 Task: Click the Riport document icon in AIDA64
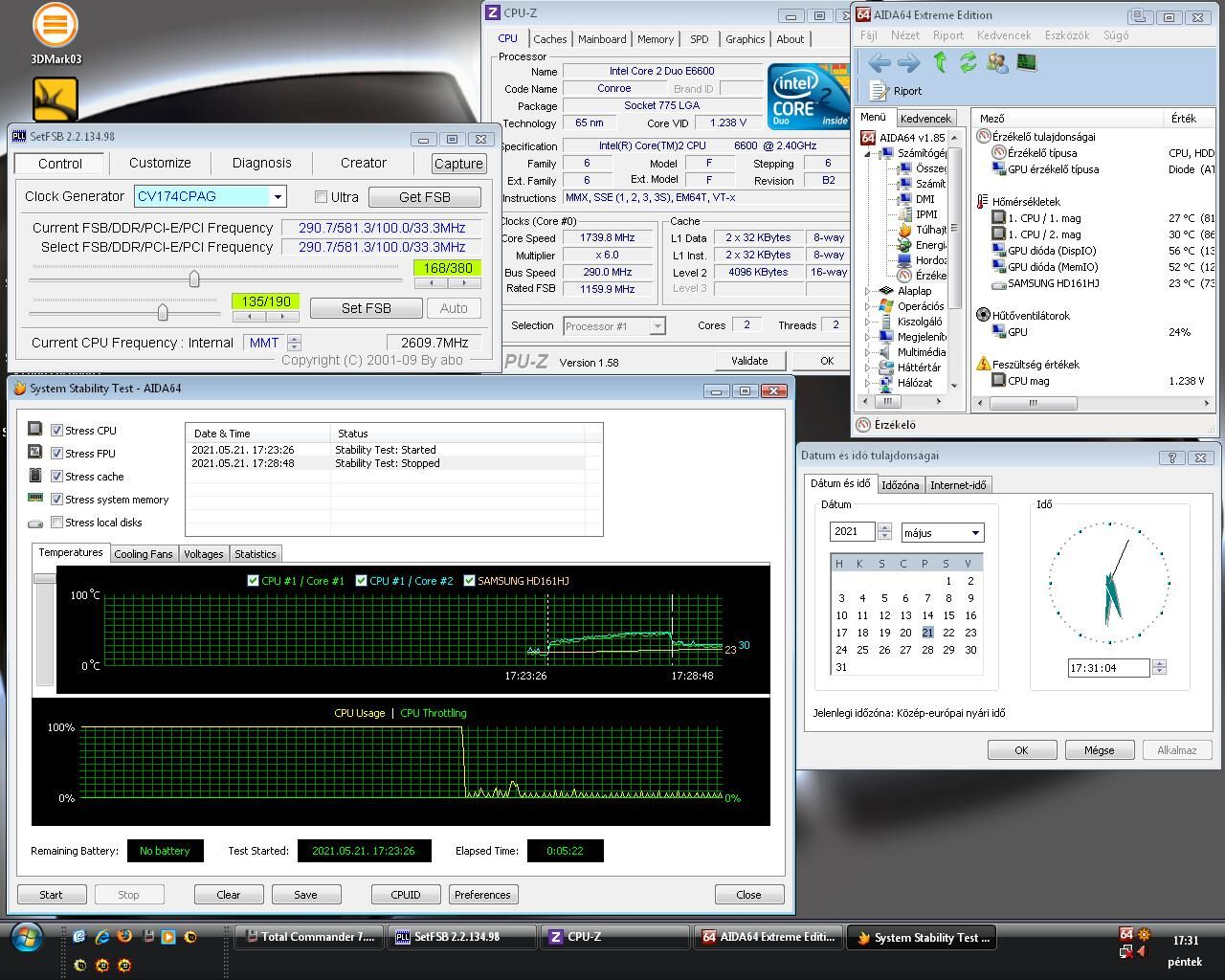(879, 90)
